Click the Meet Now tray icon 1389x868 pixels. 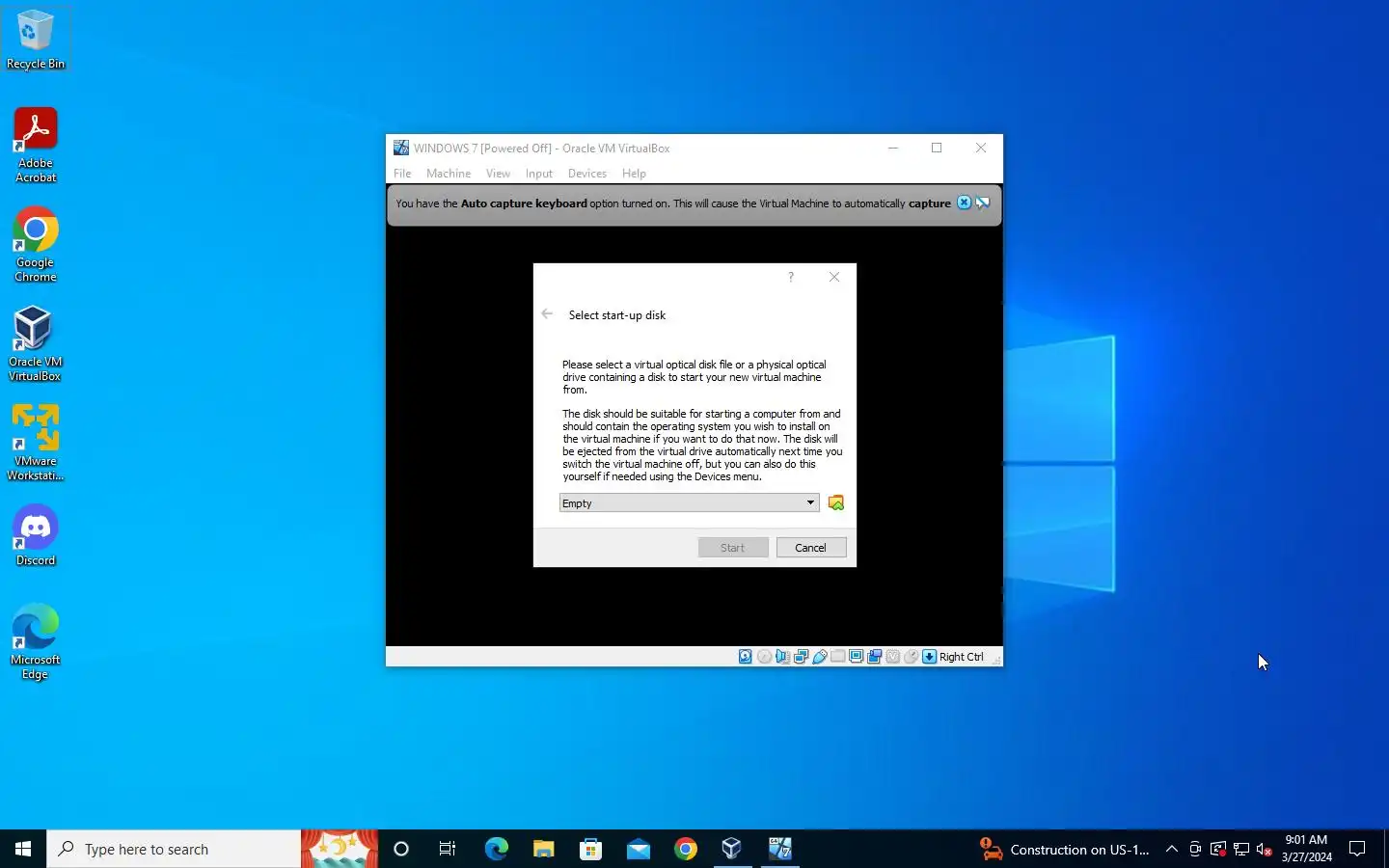point(1195,849)
